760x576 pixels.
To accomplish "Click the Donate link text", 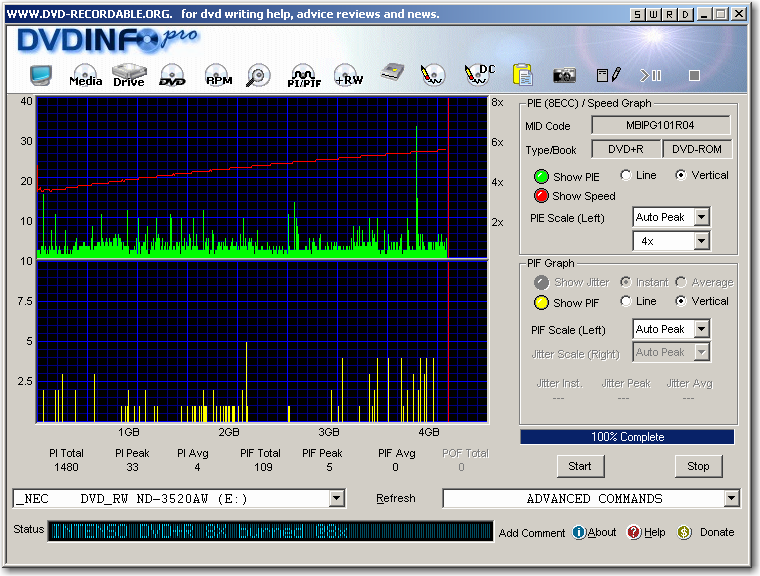I will tap(717, 532).
